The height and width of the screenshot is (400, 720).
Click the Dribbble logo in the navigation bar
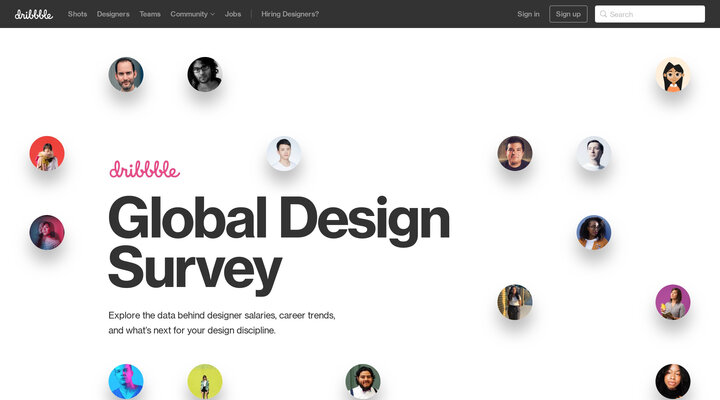coord(34,14)
